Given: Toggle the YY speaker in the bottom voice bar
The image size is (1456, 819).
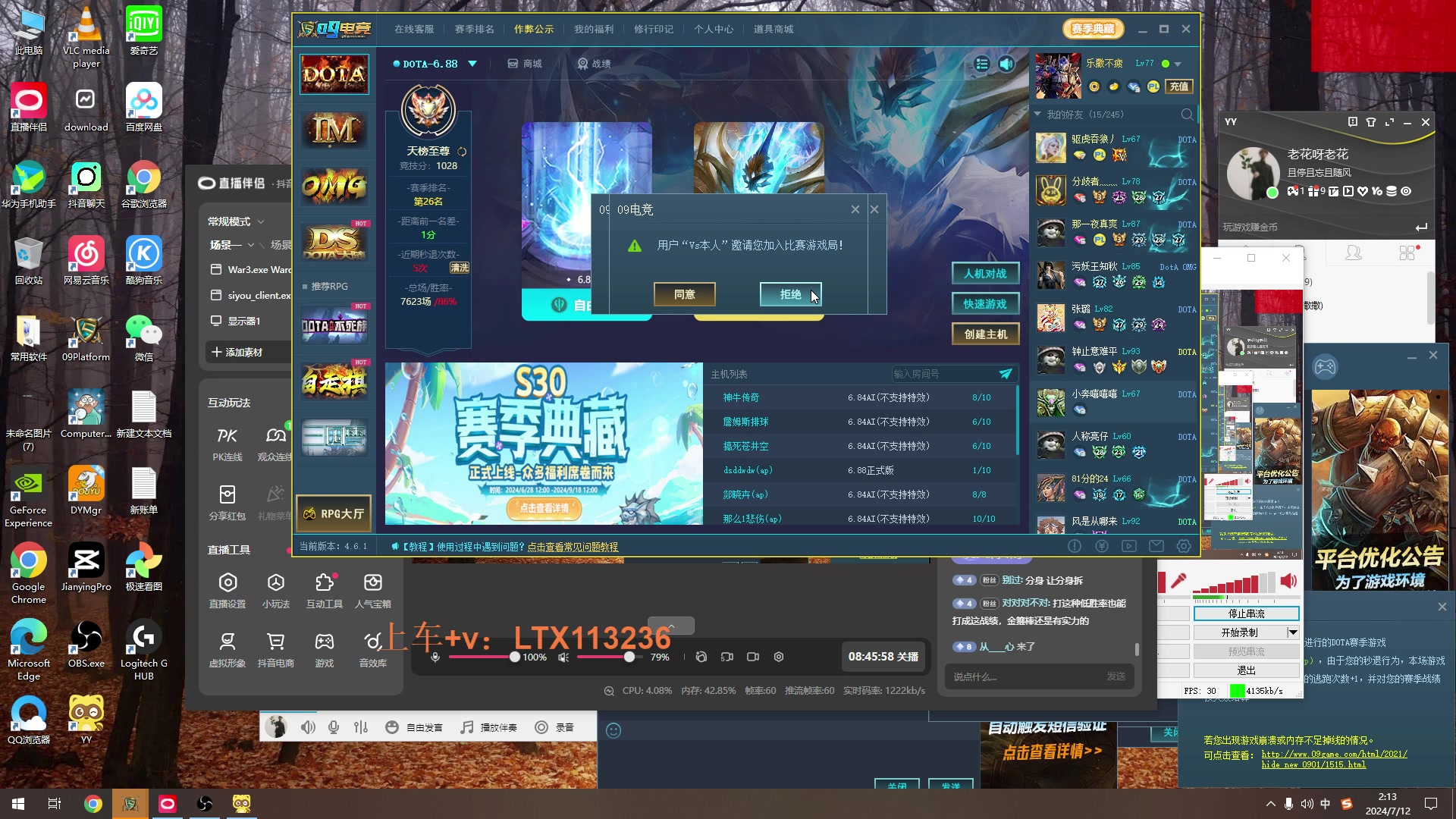Looking at the screenshot, I should (x=308, y=727).
